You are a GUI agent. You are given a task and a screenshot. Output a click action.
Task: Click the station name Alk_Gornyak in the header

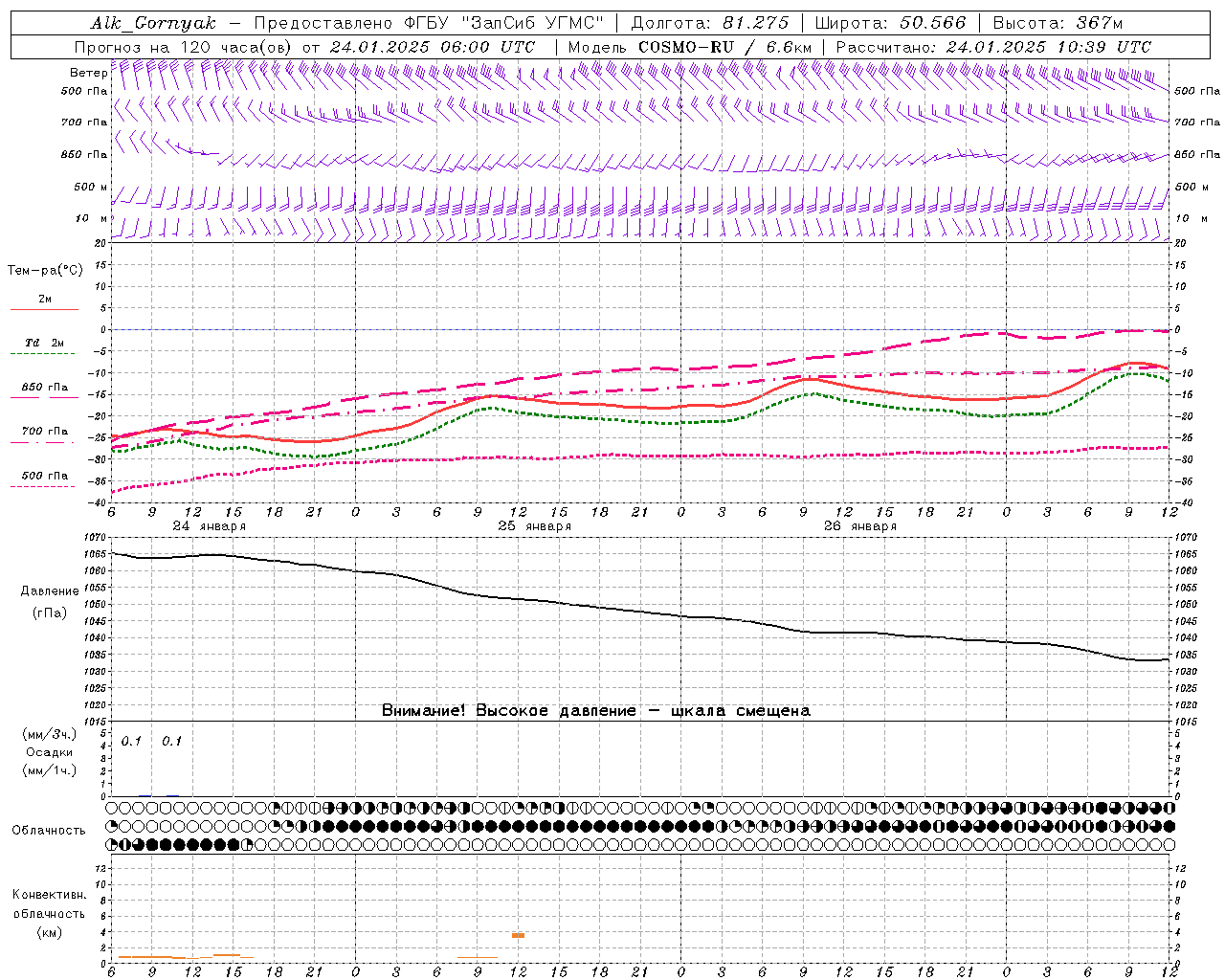click(x=153, y=23)
